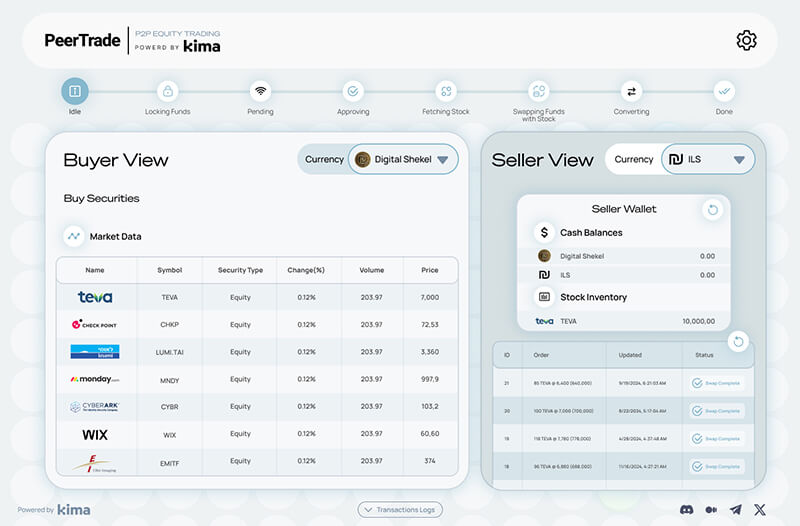Viewport: 800px width, 526px height.
Task: Click the Approving checkmark step icon
Action: pyautogui.click(x=353, y=91)
